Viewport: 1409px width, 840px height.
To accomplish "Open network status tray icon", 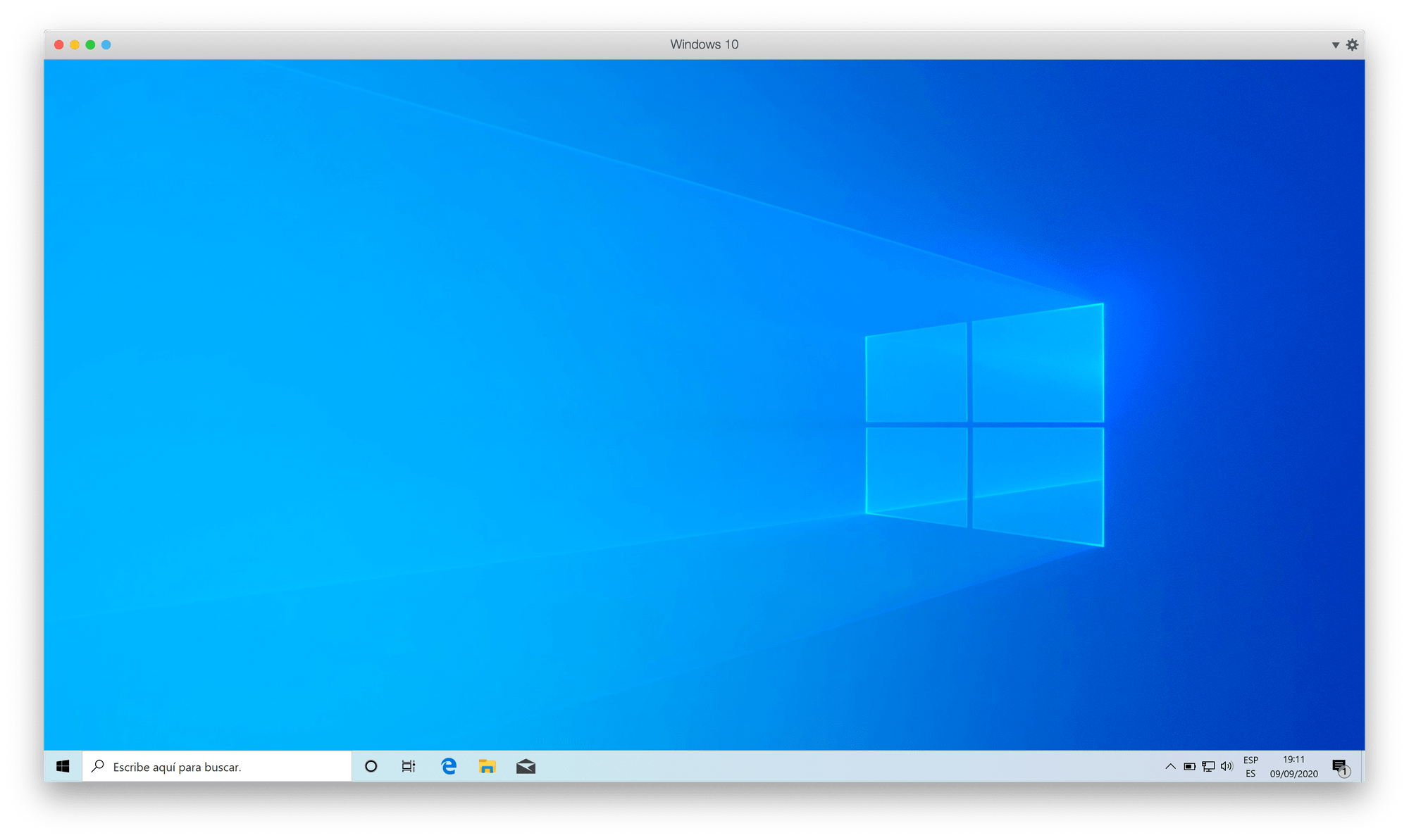I will pos(1208,766).
